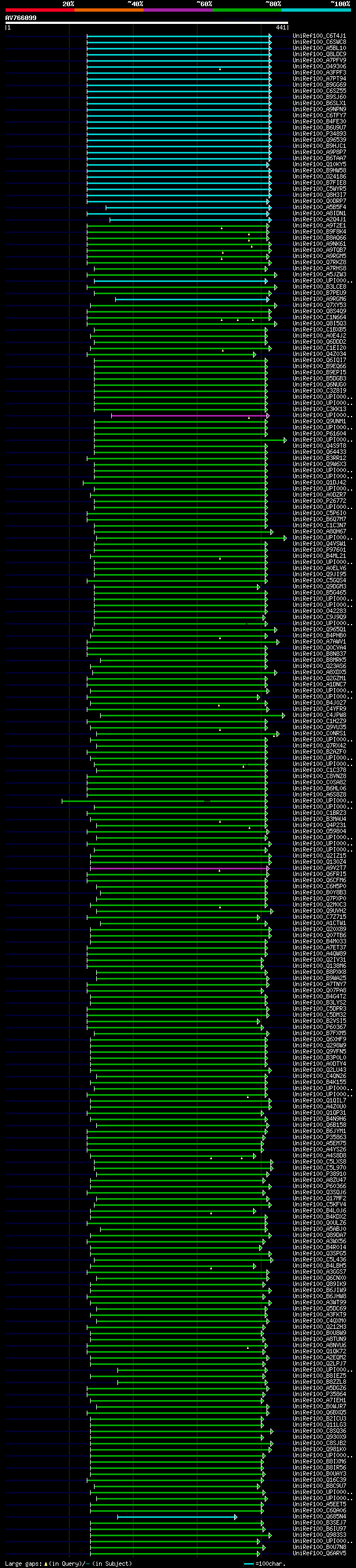Screen dimensions: 356x1568
Task: Select the UniRef100_Q64433 label
Action: (x=319, y=452)
